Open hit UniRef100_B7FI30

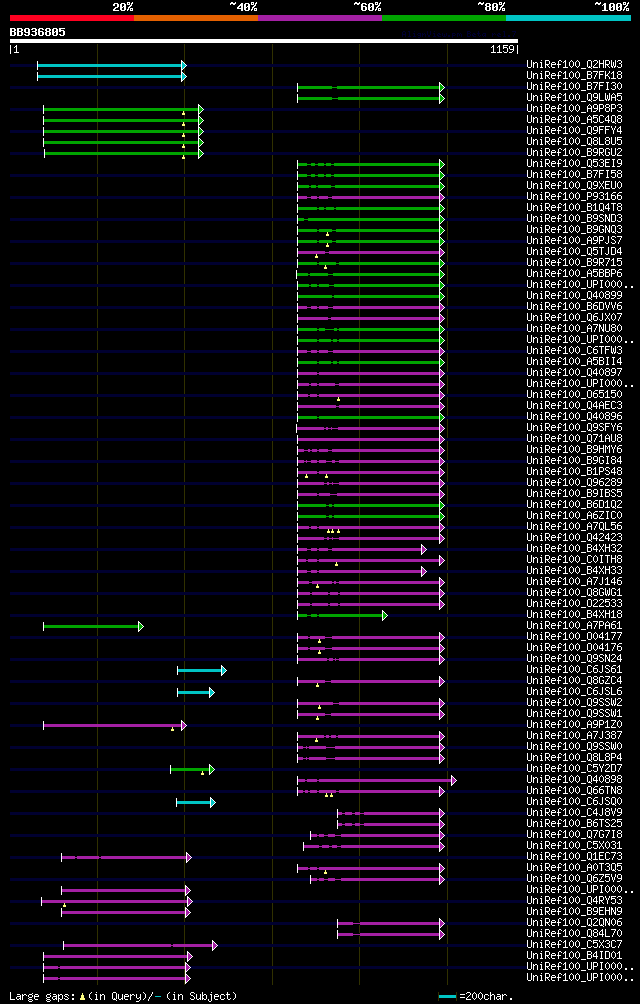point(574,86)
